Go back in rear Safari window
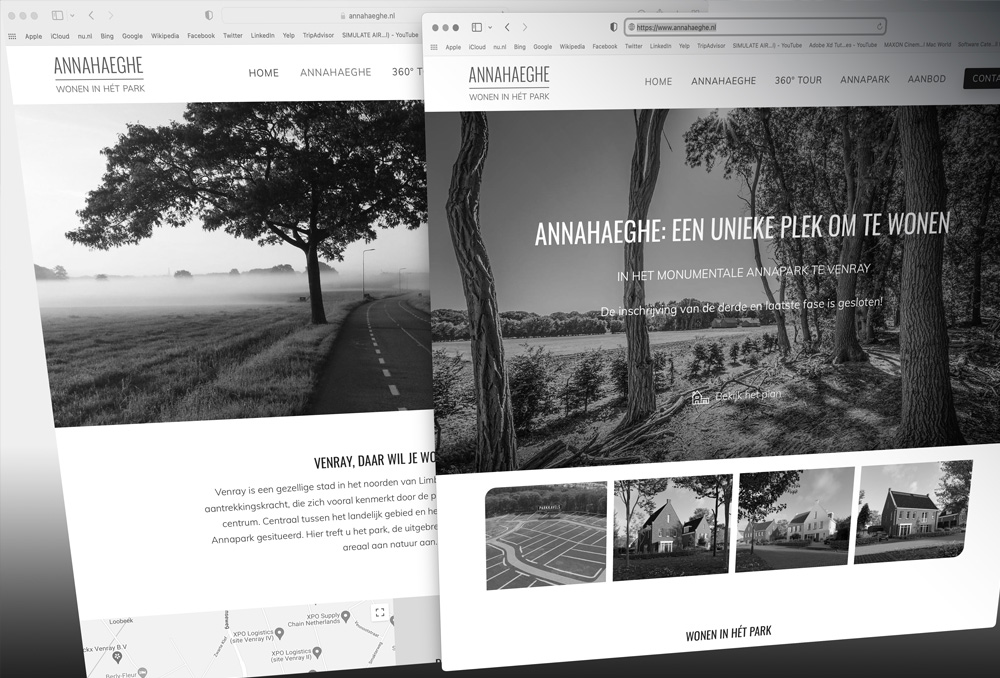 click(x=91, y=15)
